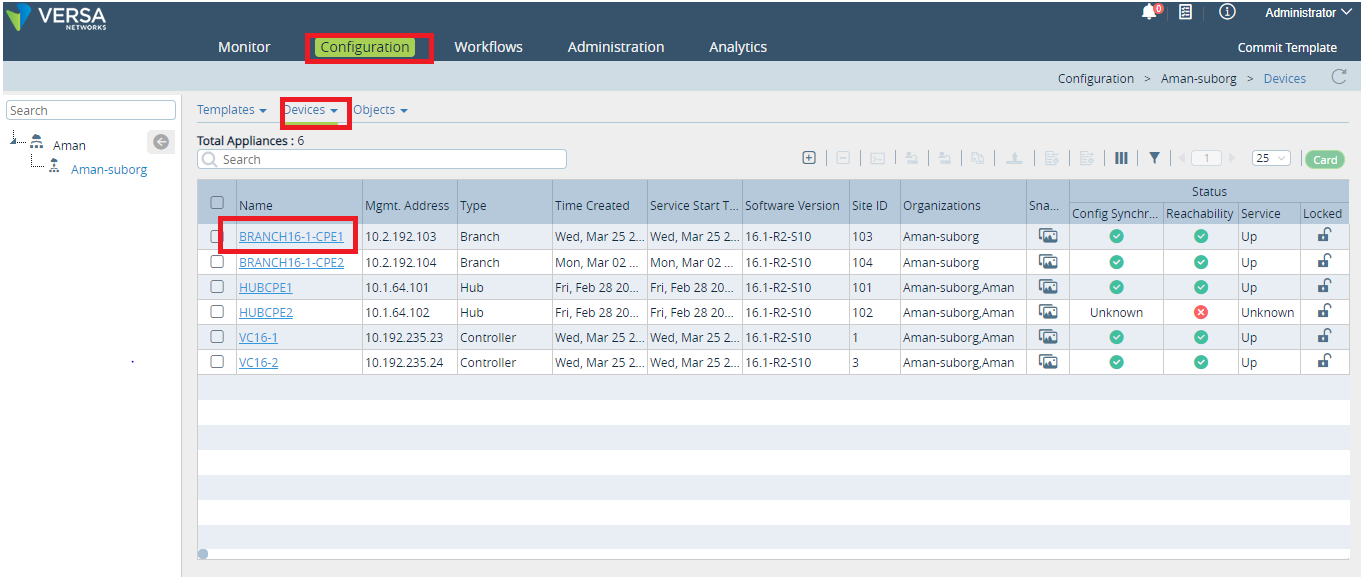The image size is (1361, 577).
Task: Click the add device plus icon
Action: click(809, 158)
